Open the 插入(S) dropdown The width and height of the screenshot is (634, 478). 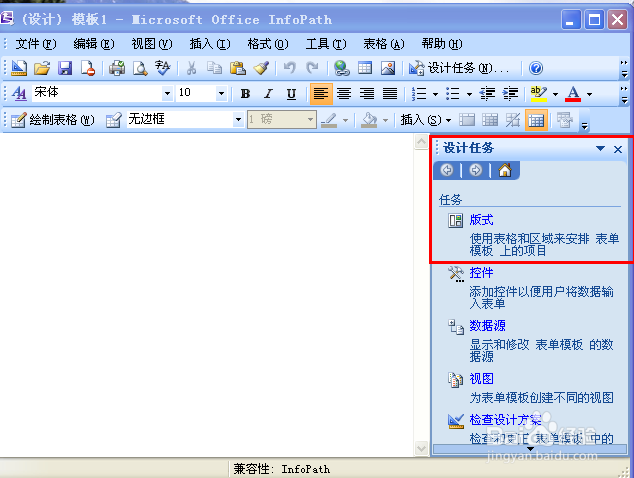[x=425, y=120]
